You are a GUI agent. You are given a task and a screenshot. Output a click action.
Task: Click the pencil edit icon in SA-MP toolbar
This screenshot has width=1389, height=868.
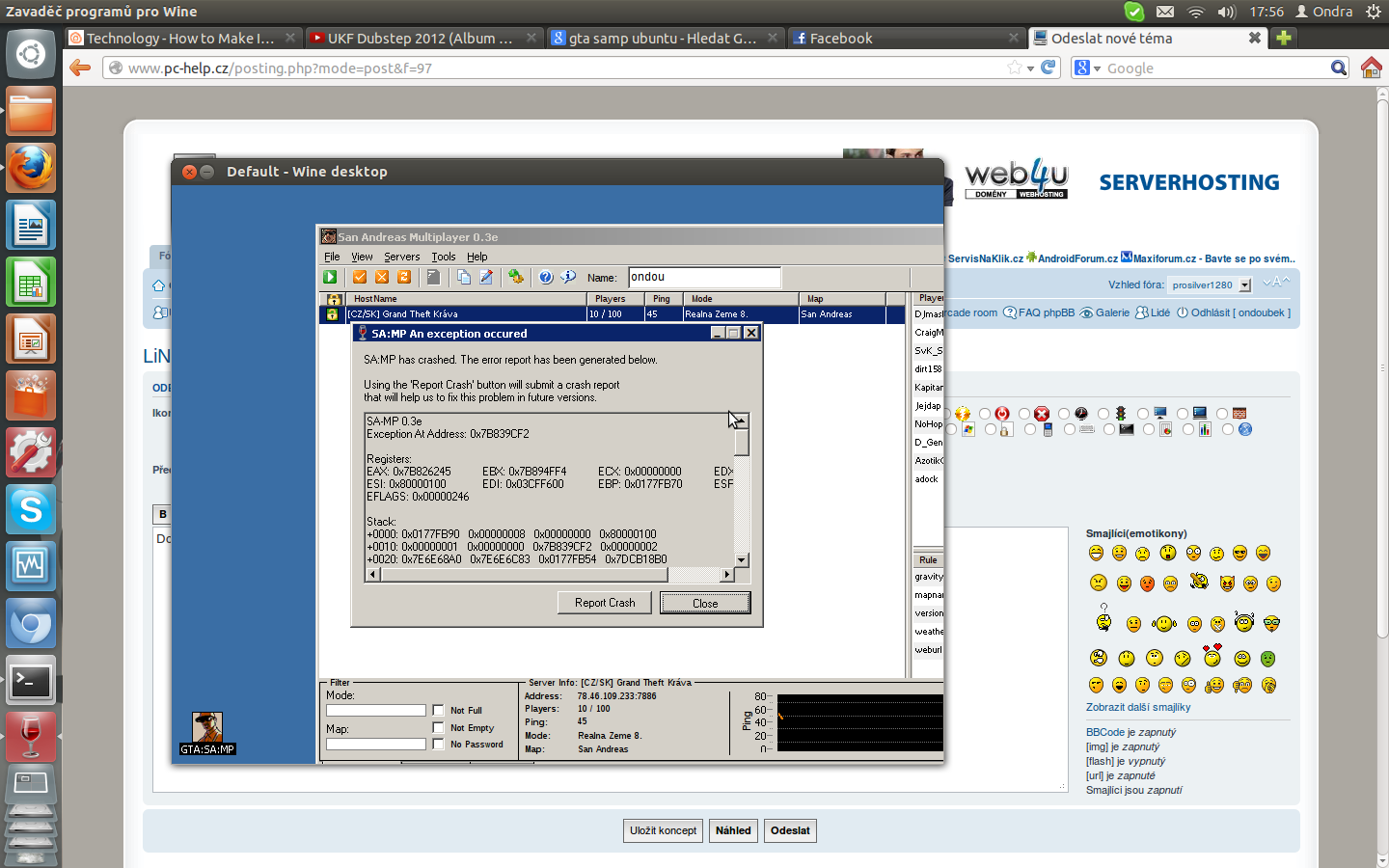(x=486, y=277)
